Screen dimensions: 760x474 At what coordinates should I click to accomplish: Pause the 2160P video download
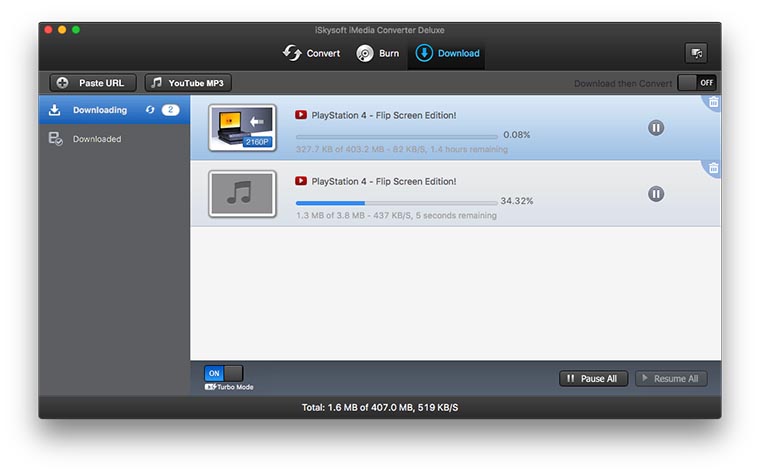656,128
